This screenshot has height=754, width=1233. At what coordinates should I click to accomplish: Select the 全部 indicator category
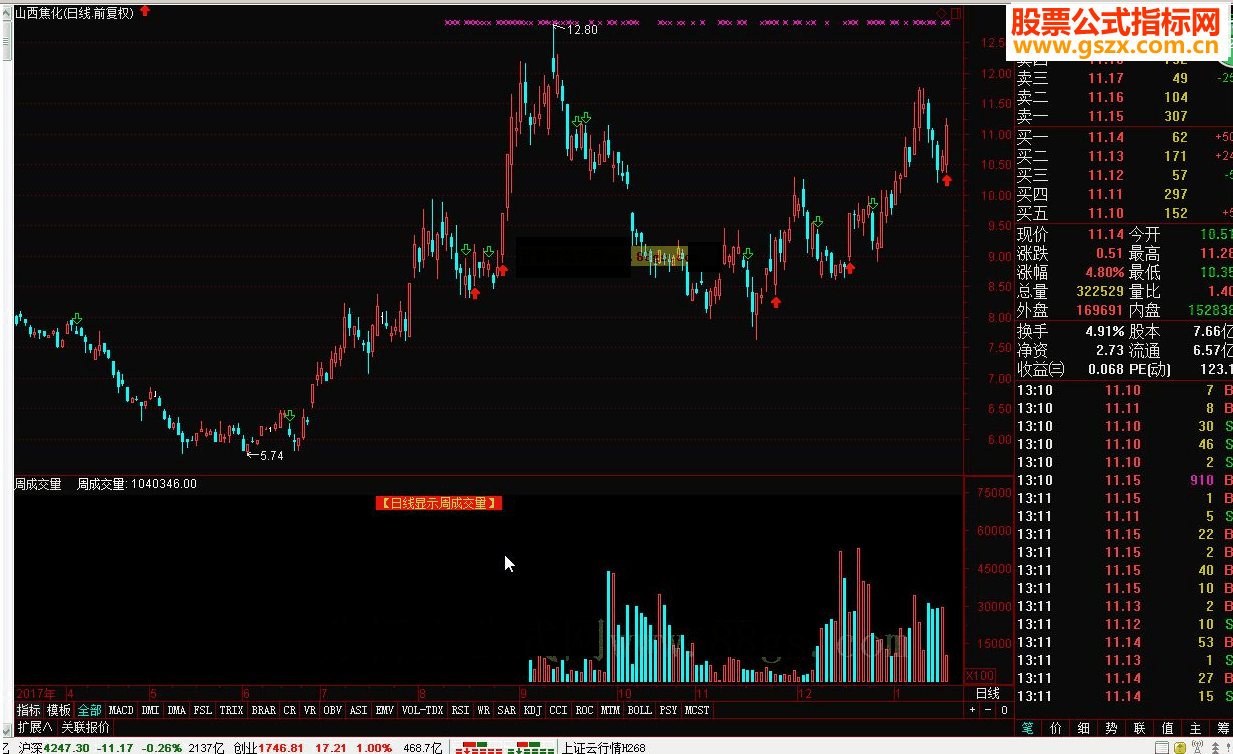click(89, 710)
